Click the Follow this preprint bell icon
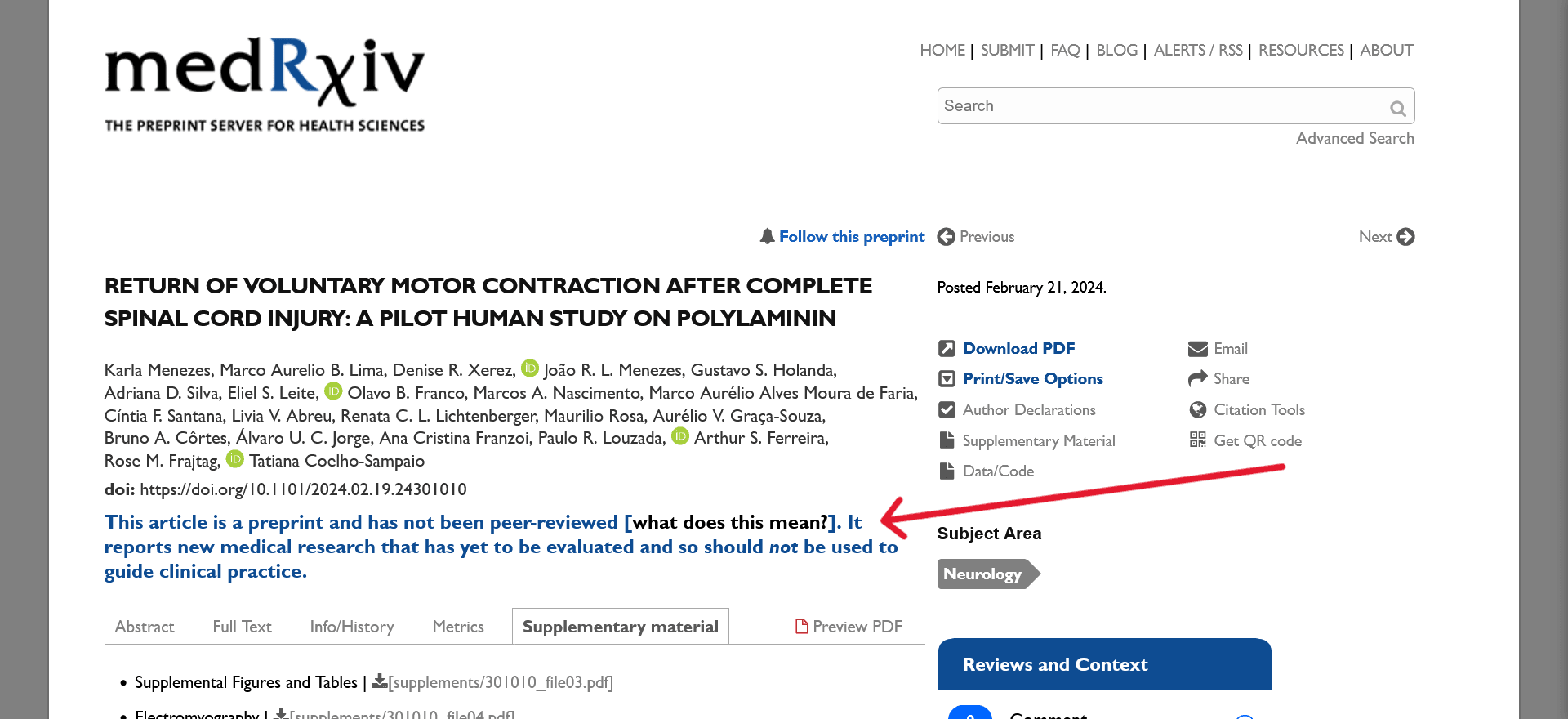Viewport: 1568px width, 719px height. [767, 236]
